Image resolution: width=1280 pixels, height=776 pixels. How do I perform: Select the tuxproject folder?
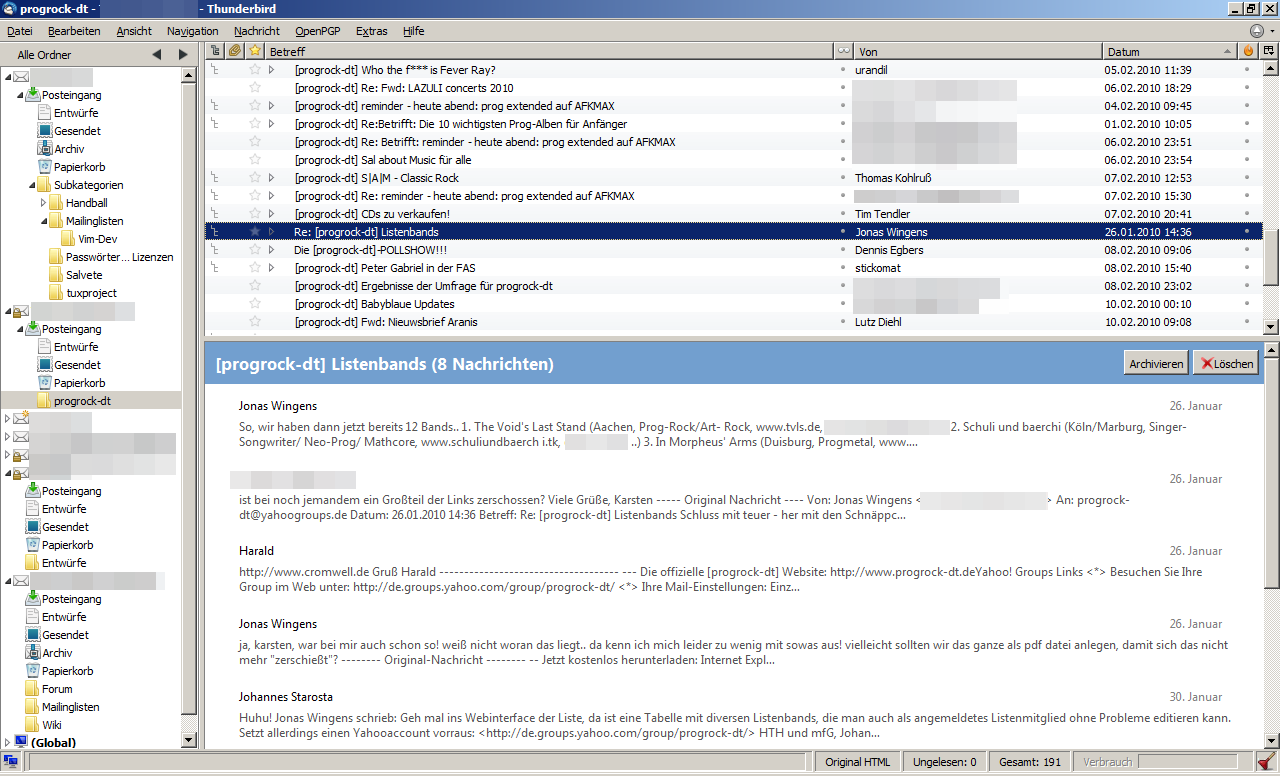[x=91, y=293]
